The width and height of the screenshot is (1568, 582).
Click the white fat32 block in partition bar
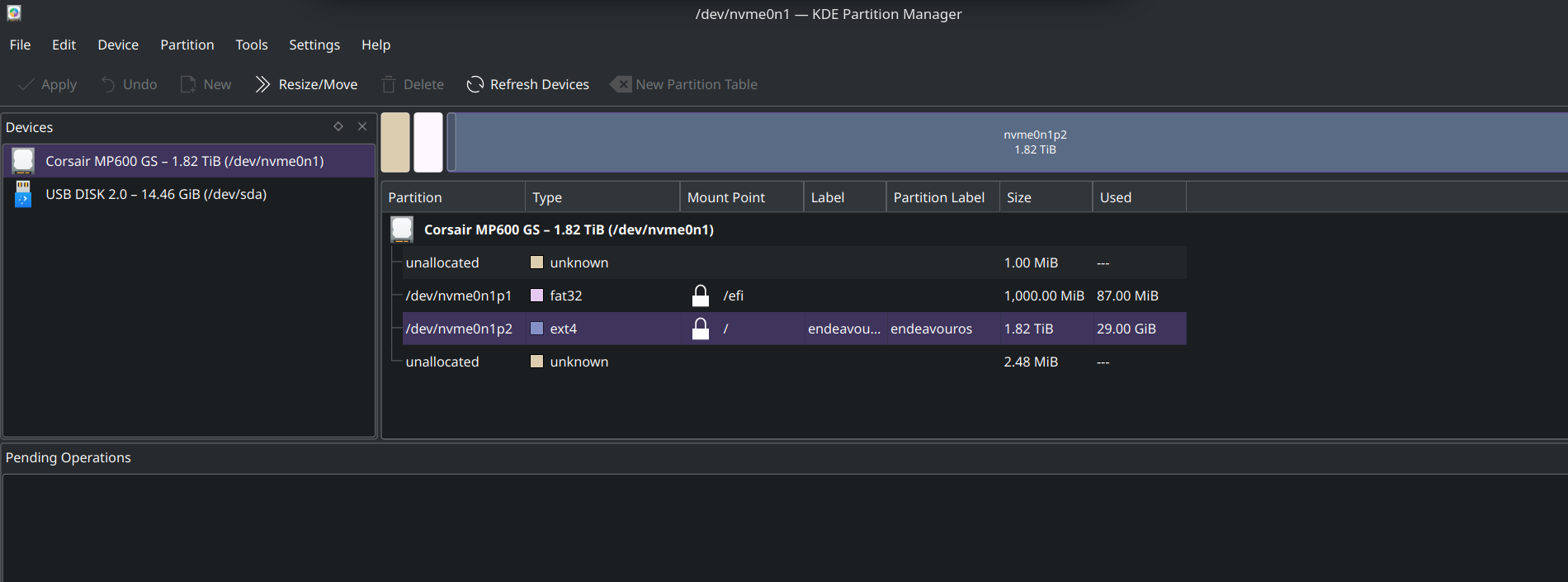point(428,142)
